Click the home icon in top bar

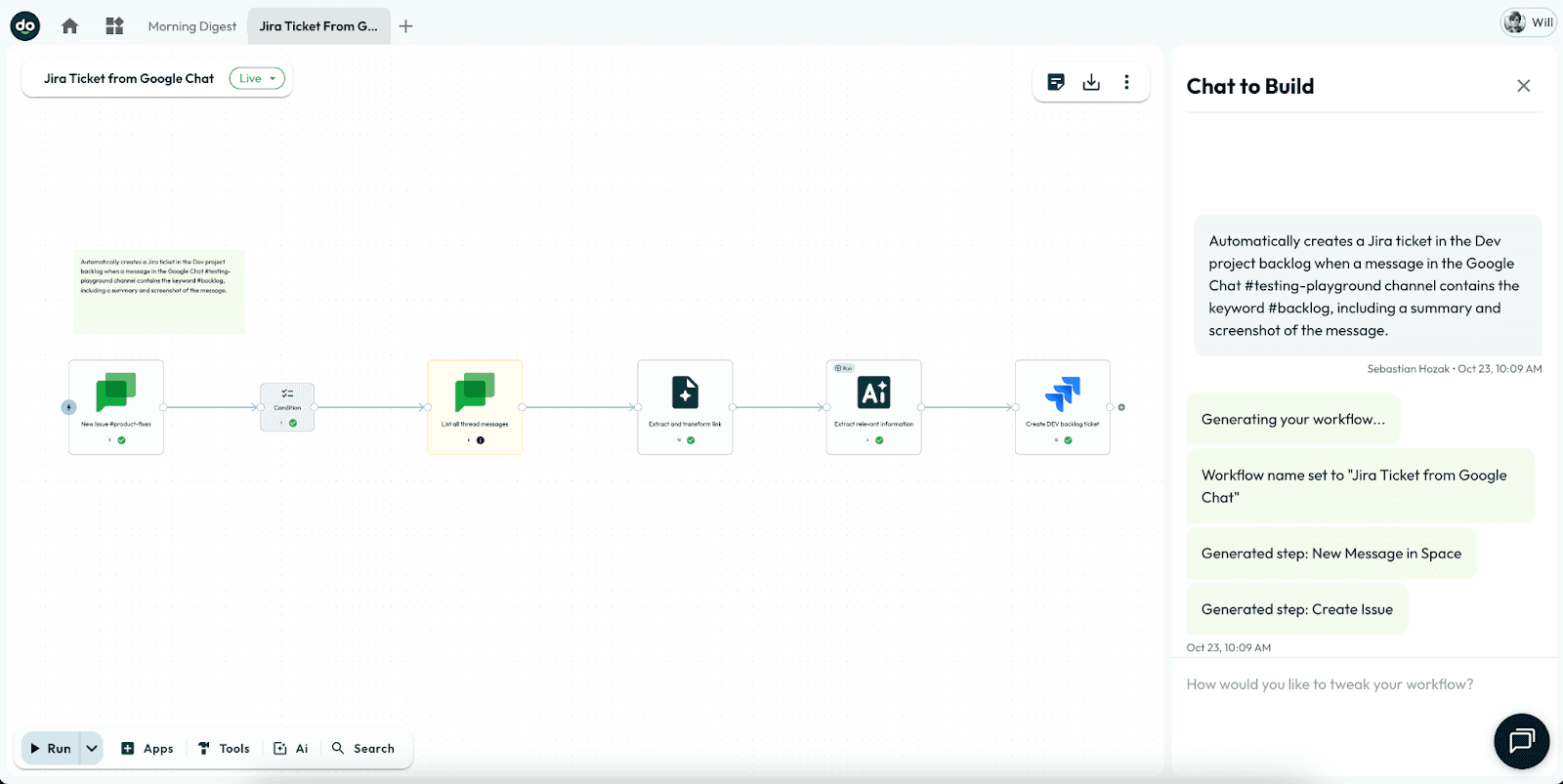coord(69,26)
